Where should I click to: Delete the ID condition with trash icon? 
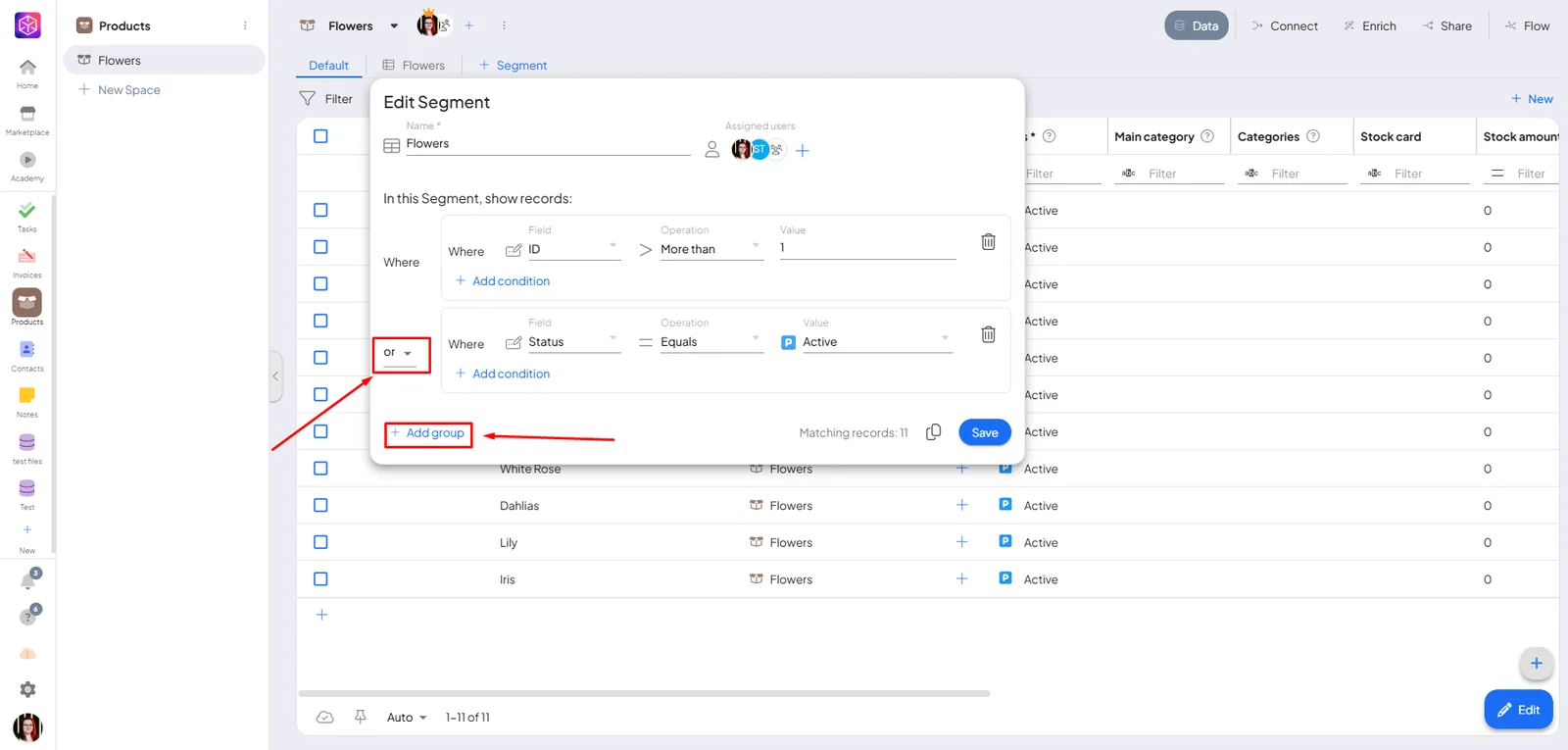[x=988, y=241]
